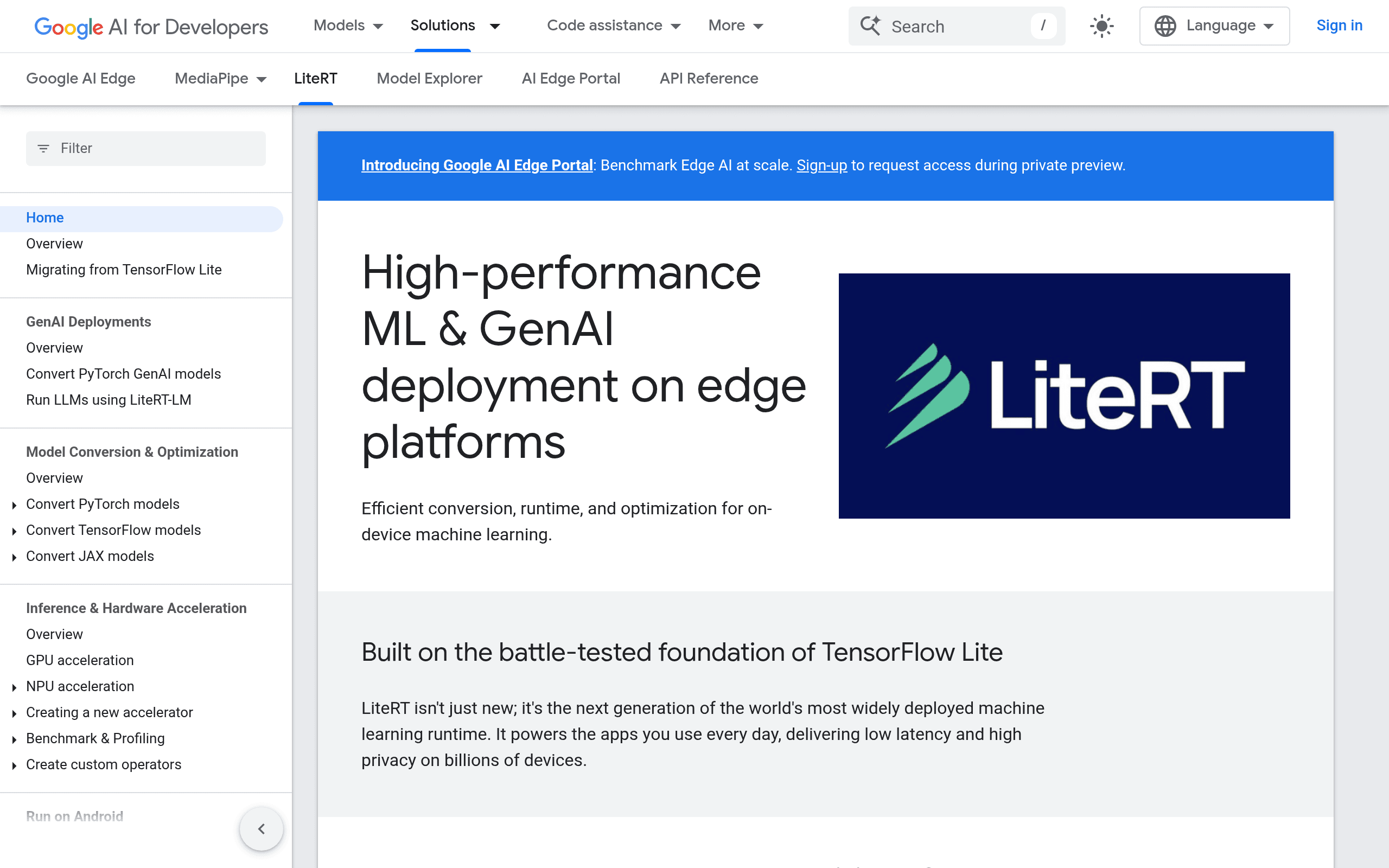Click the Run on Android section heading
Image resolution: width=1389 pixels, height=868 pixels.
[x=75, y=816]
